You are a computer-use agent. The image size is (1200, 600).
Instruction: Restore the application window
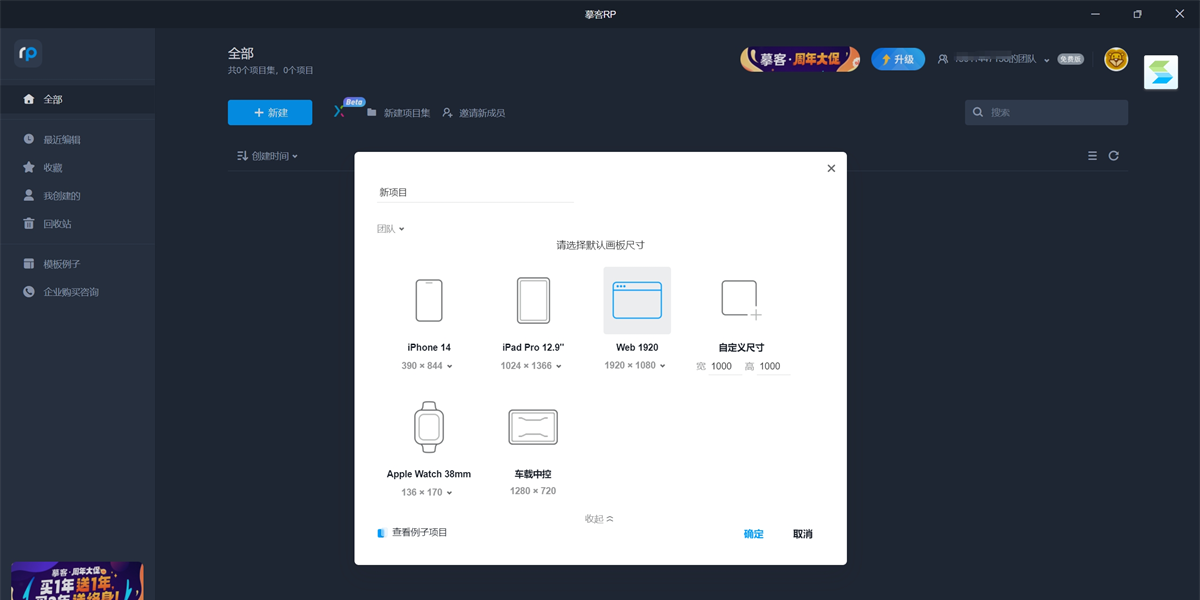(x=1137, y=14)
